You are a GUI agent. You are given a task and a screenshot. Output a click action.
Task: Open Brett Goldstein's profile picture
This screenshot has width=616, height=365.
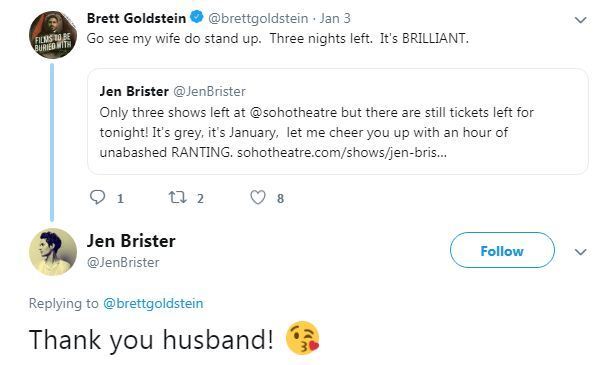(x=53, y=35)
